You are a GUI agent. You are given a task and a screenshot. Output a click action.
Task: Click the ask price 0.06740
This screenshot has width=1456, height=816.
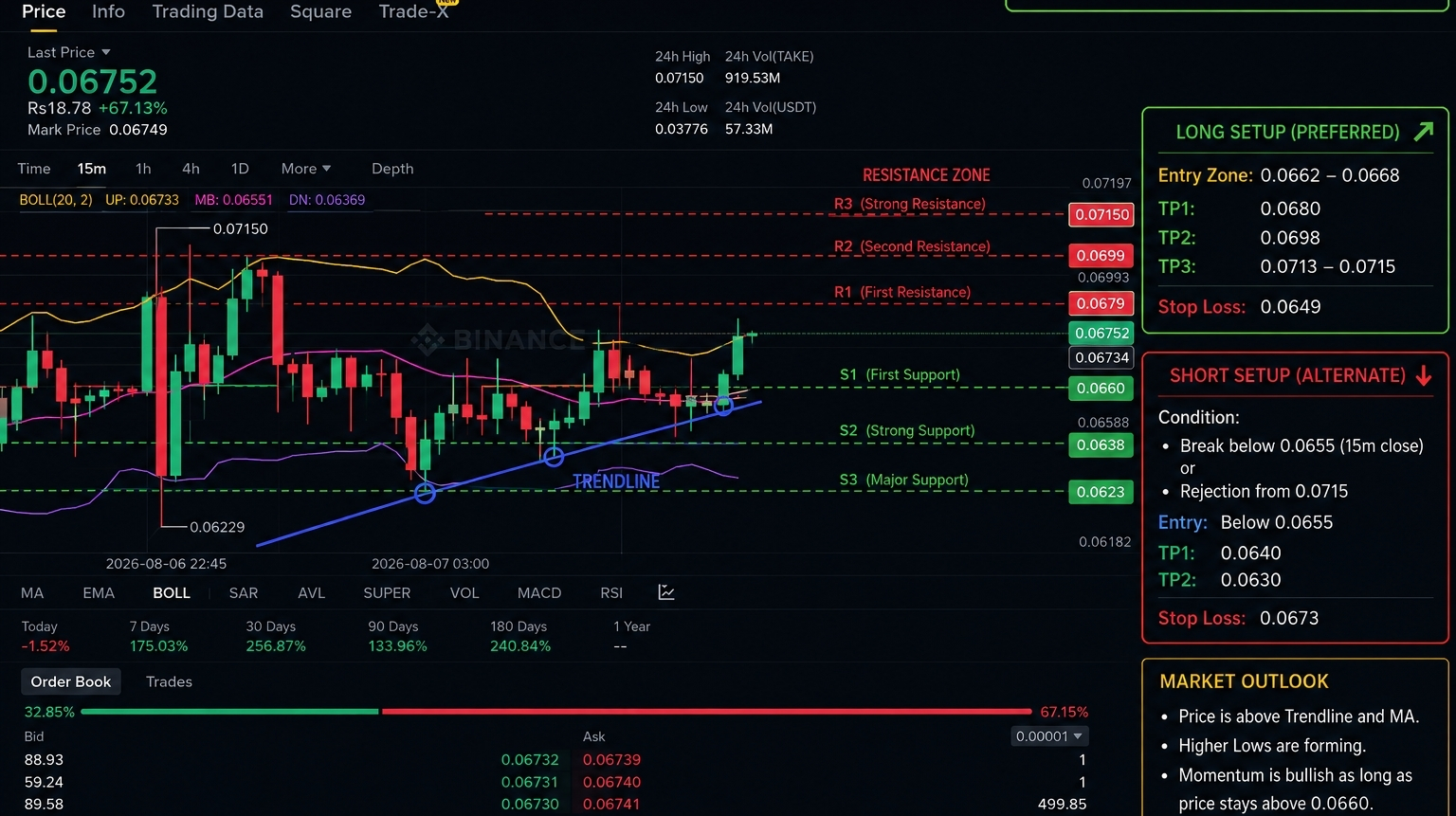pos(611,782)
